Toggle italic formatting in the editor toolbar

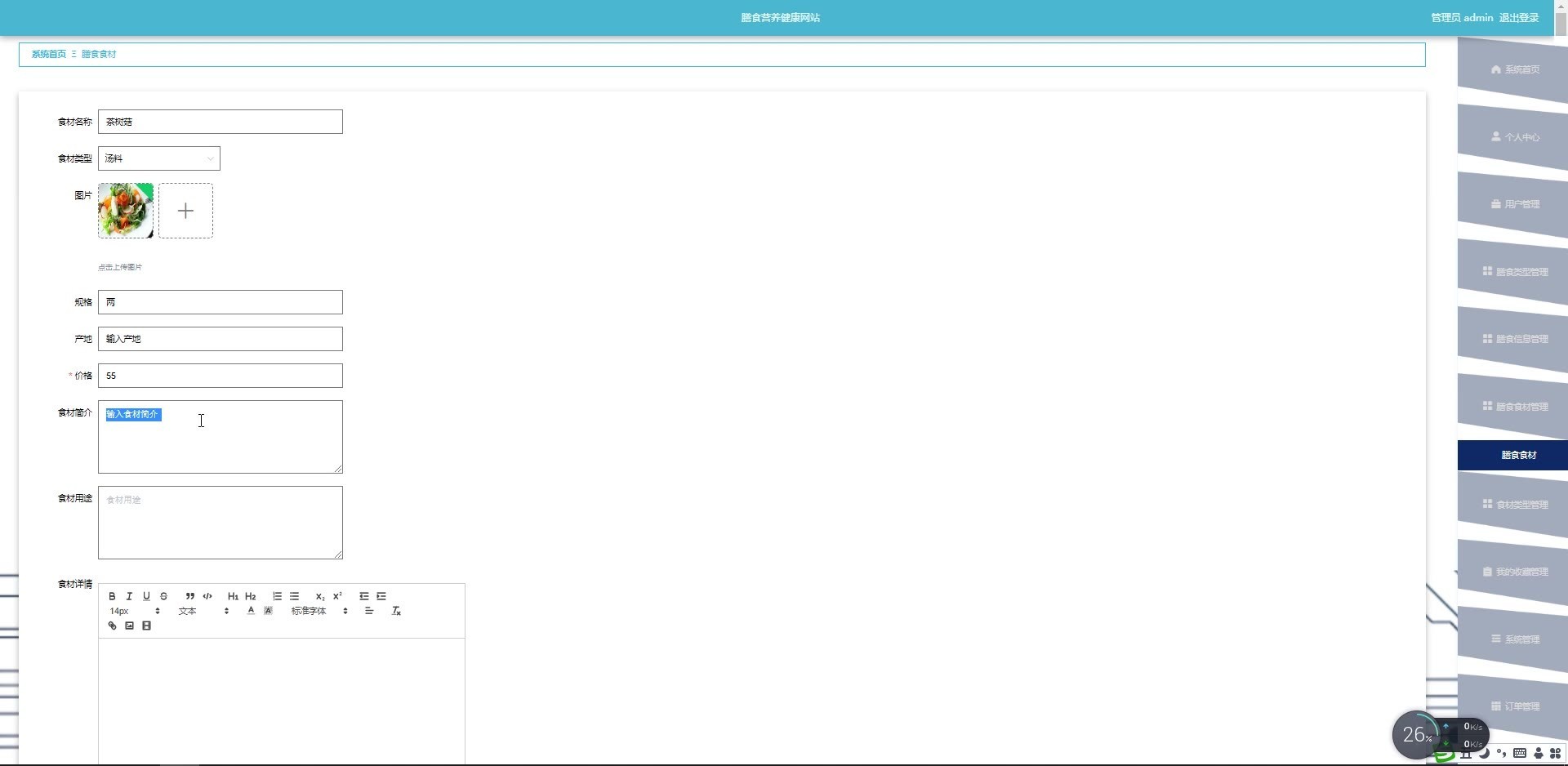click(x=129, y=596)
